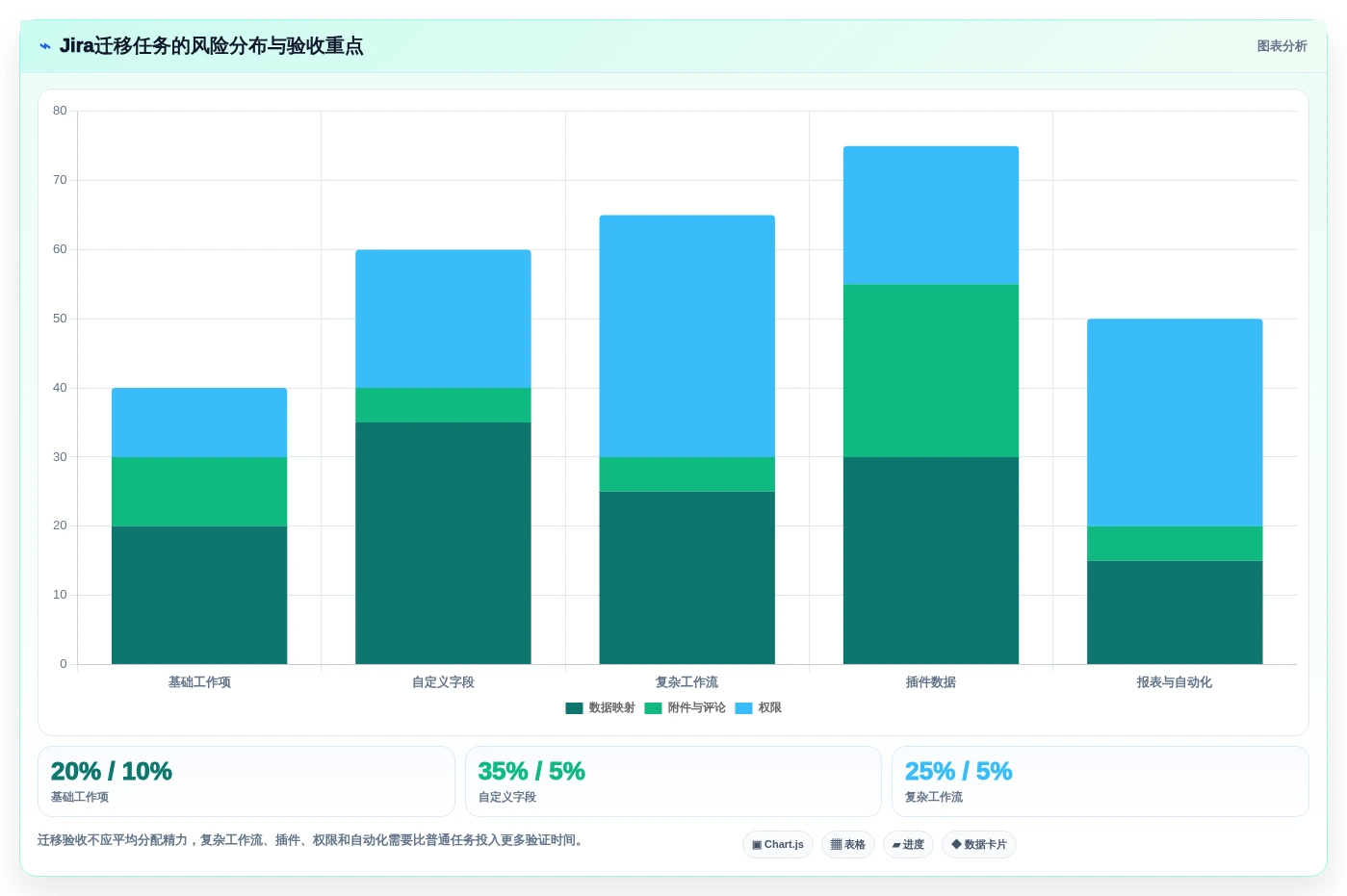Click the lightning icon beside the title
The height and width of the screenshot is (896, 1347).
(44, 46)
